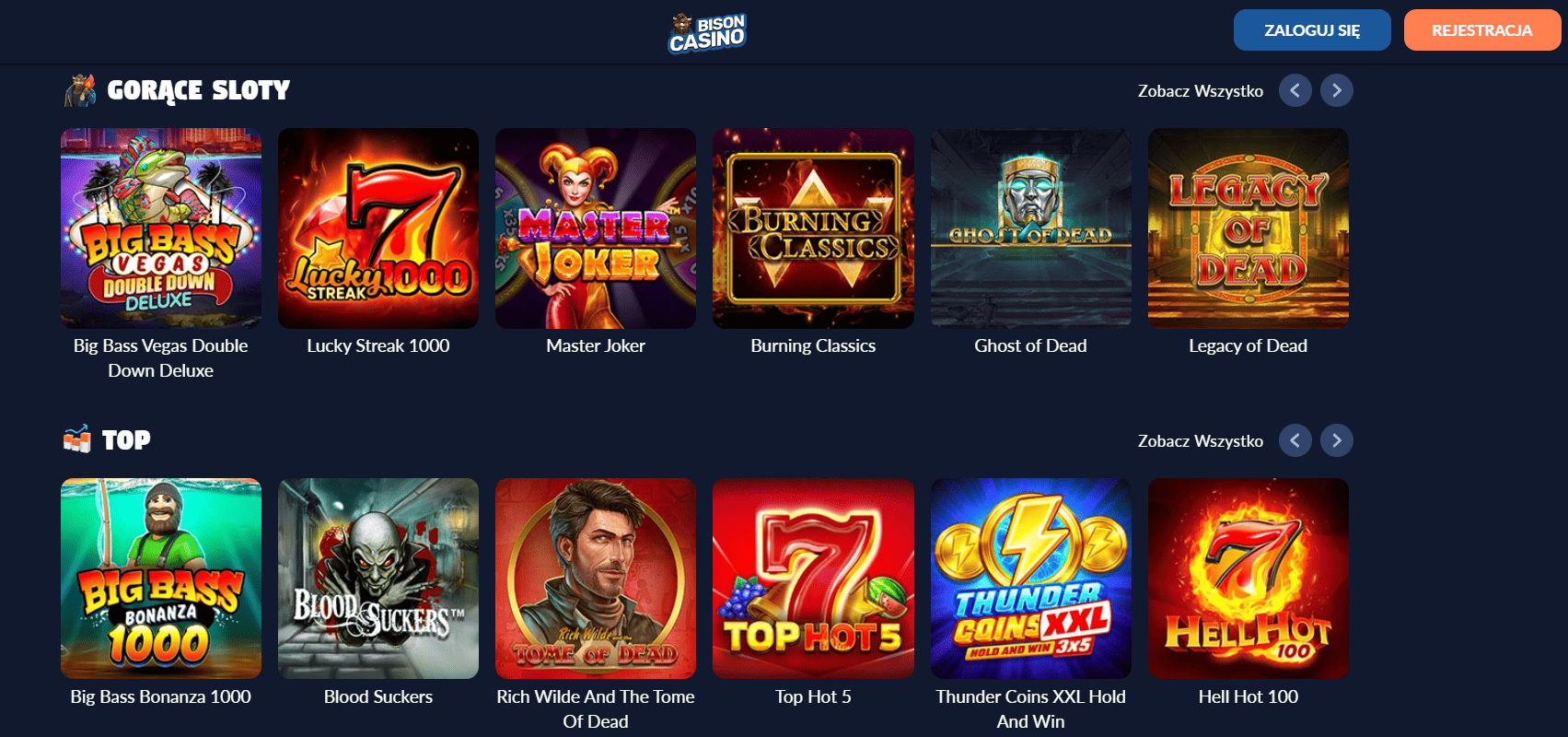This screenshot has width=1568, height=737.
Task: Show previous games in Gorące Sloty carousel
Action: pyautogui.click(x=1295, y=90)
